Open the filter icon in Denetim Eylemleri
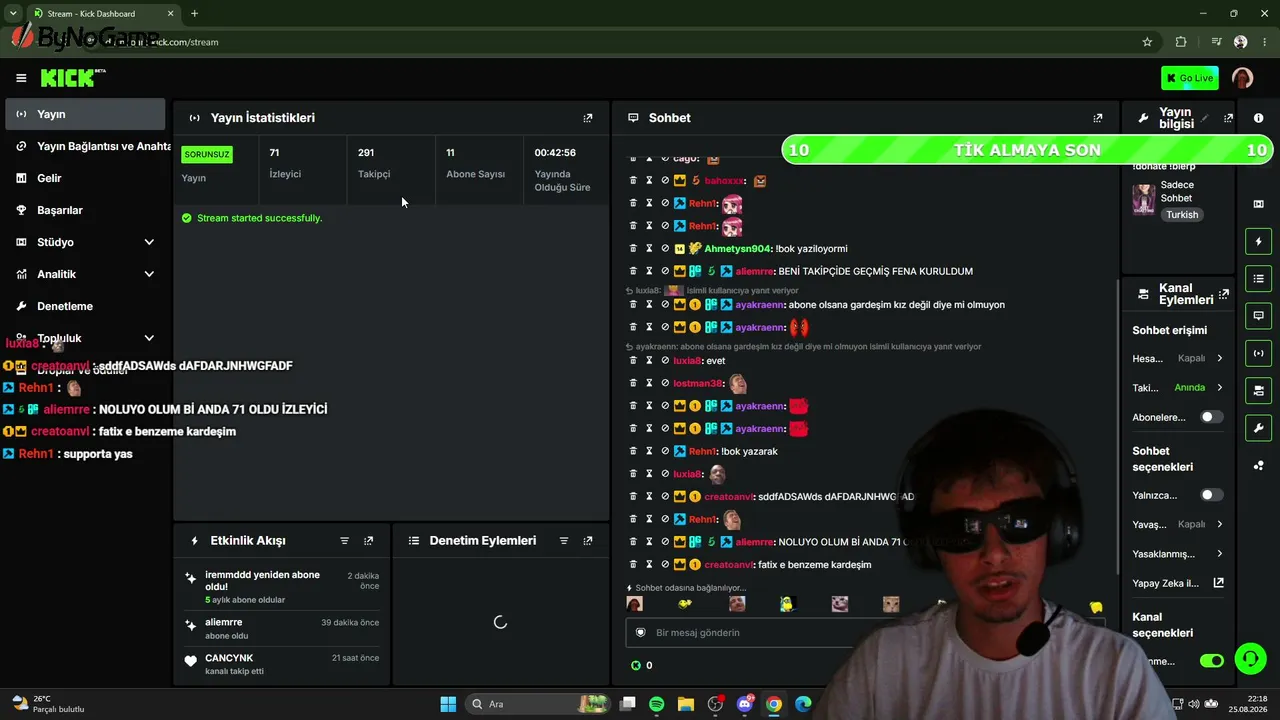This screenshot has width=1280, height=720. coord(564,541)
